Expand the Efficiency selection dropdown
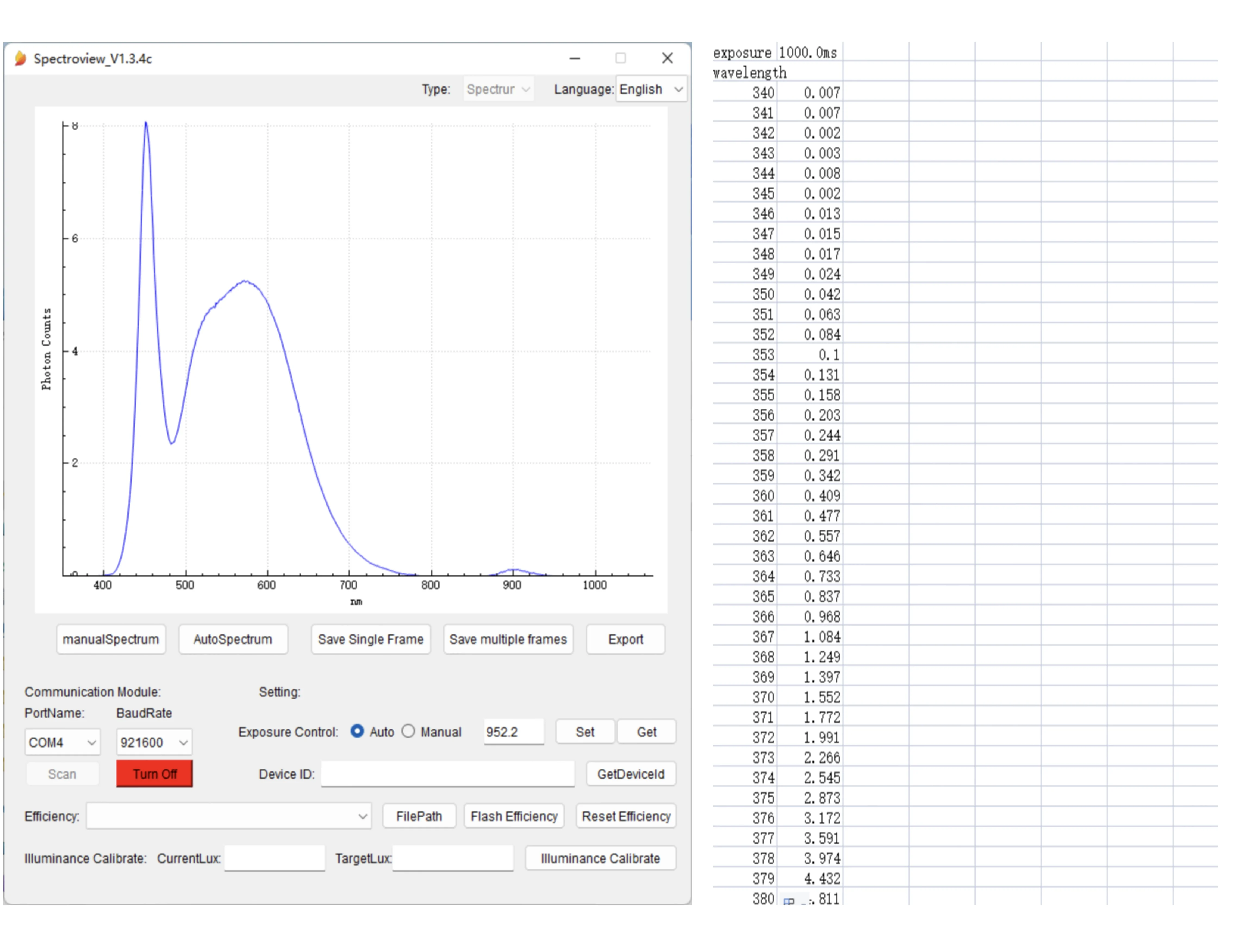Screen dimensions: 1255x952 tap(363, 816)
